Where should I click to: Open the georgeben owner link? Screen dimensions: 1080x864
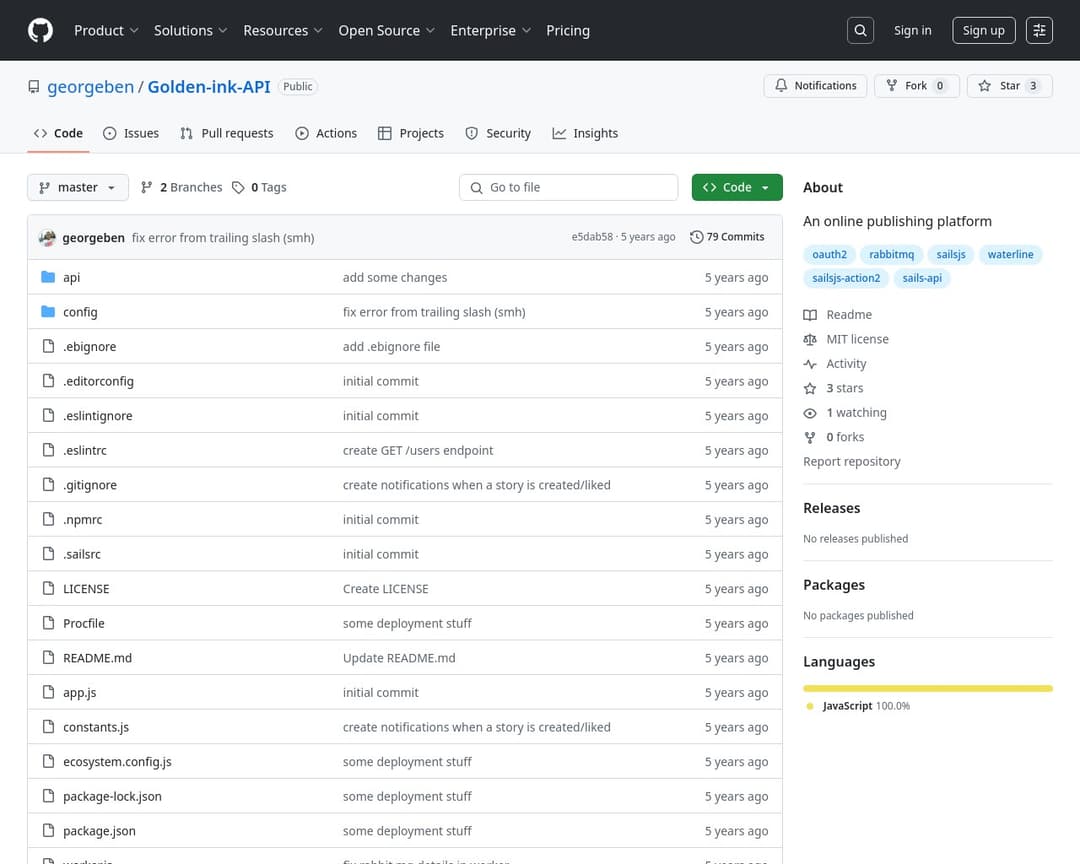point(90,87)
